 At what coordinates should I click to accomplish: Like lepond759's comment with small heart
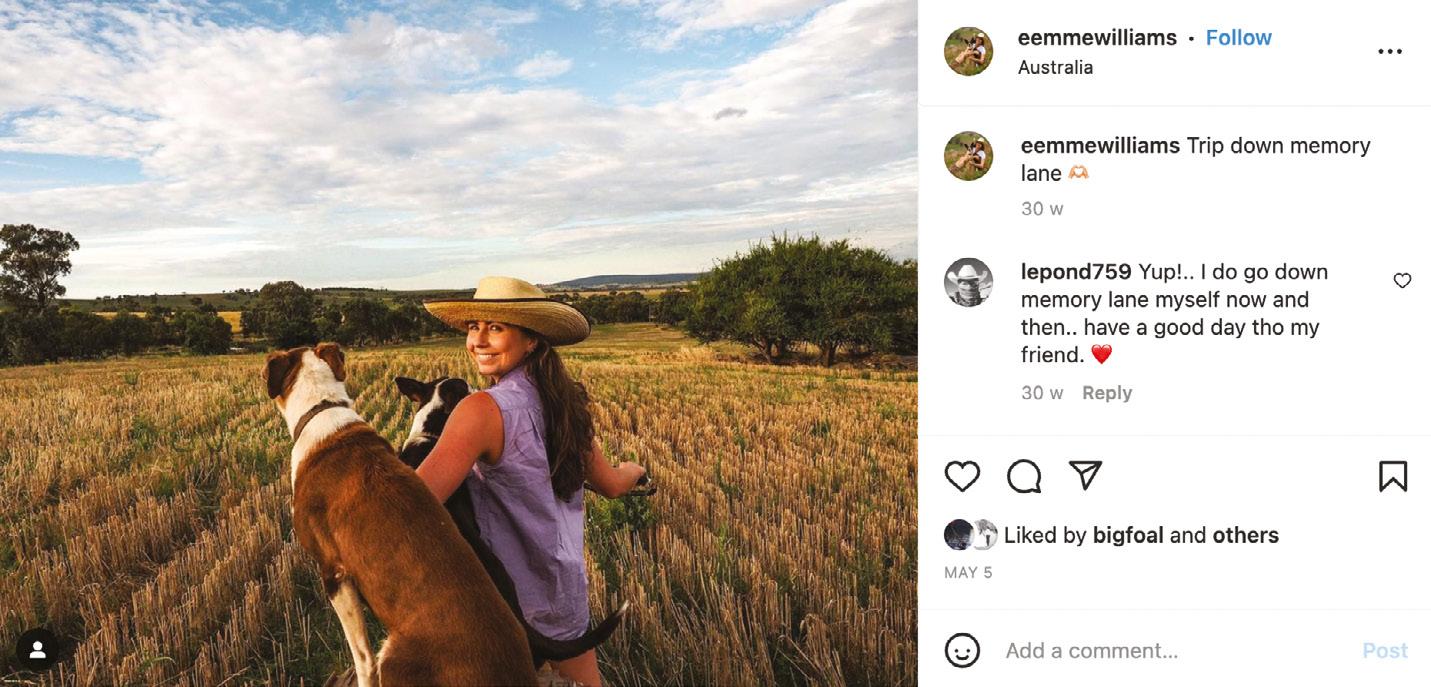[x=1402, y=281]
